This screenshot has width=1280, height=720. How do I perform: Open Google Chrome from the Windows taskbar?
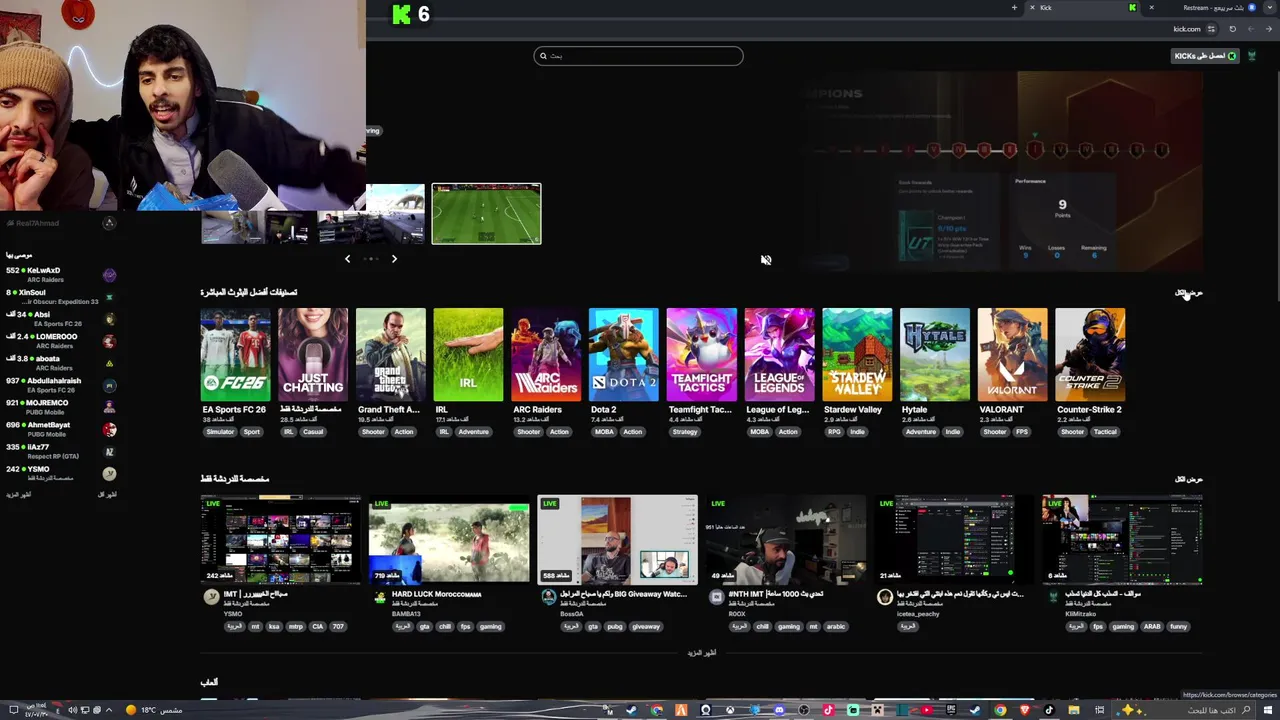pos(1000,710)
